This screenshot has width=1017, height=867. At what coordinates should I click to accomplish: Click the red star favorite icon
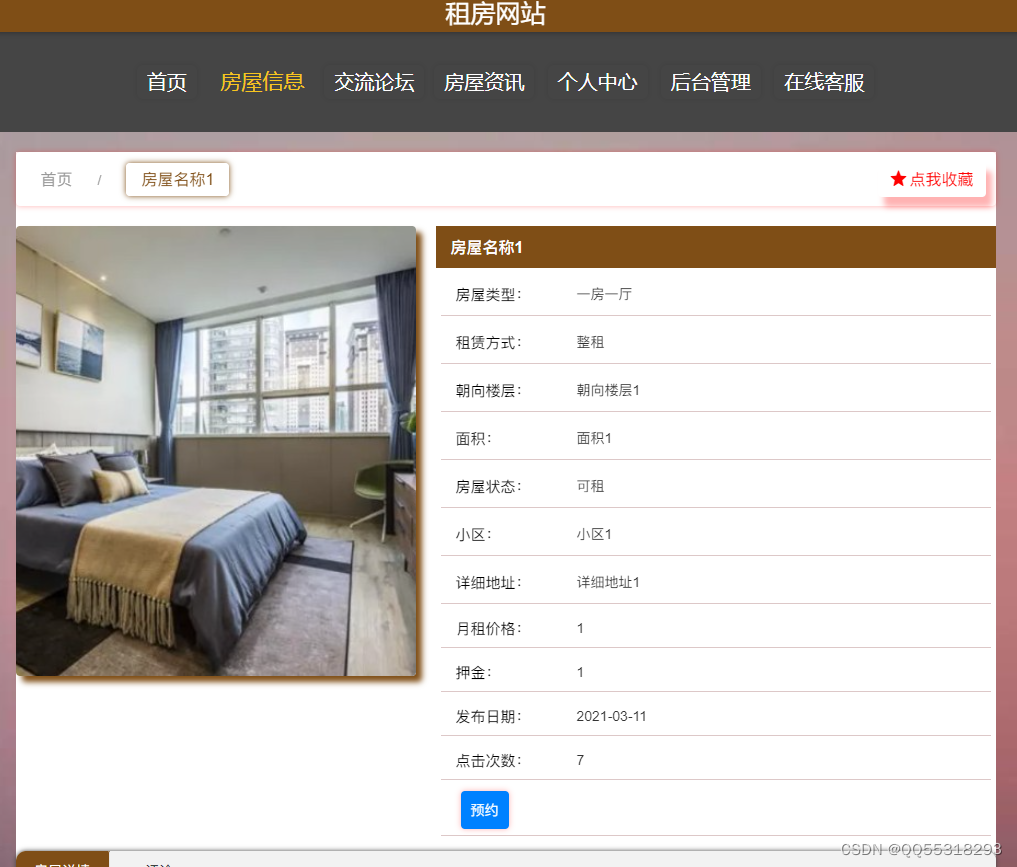(x=898, y=179)
